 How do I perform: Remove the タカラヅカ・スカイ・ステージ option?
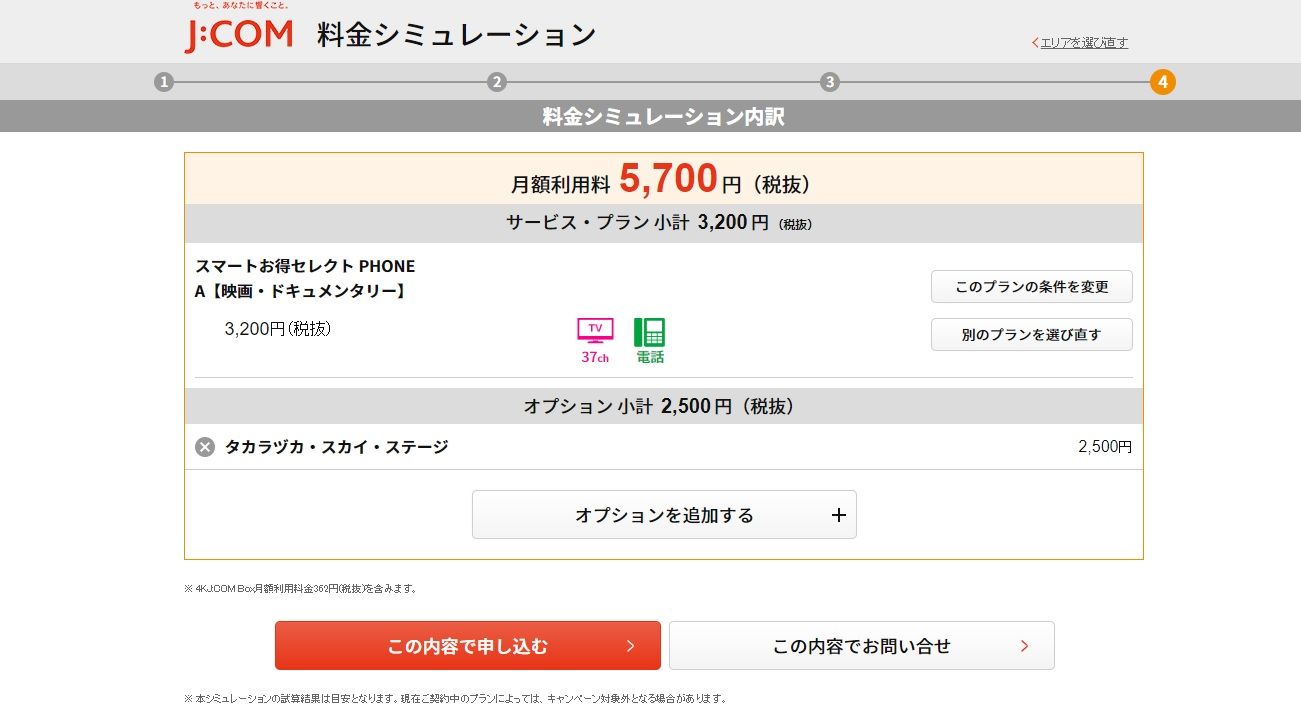pyautogui.click(x=205, y=447)
